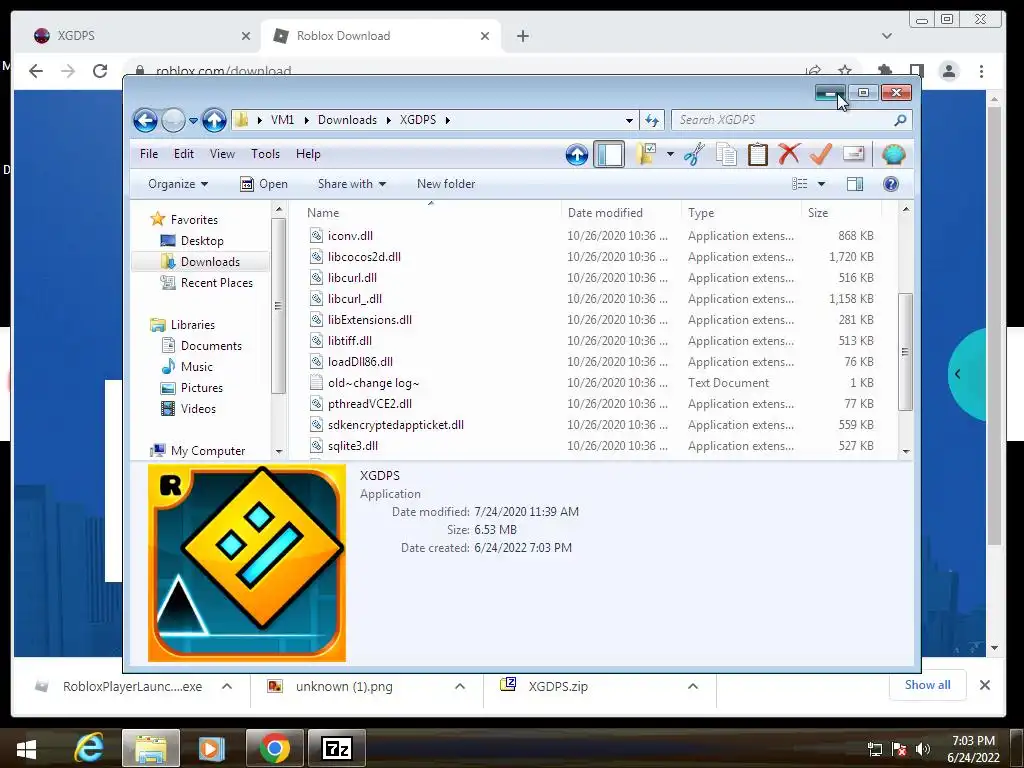This screenshot has height=768, width=1024.
Task: Expand breadcrumb arrow after VM1
Action: [306, 120]
